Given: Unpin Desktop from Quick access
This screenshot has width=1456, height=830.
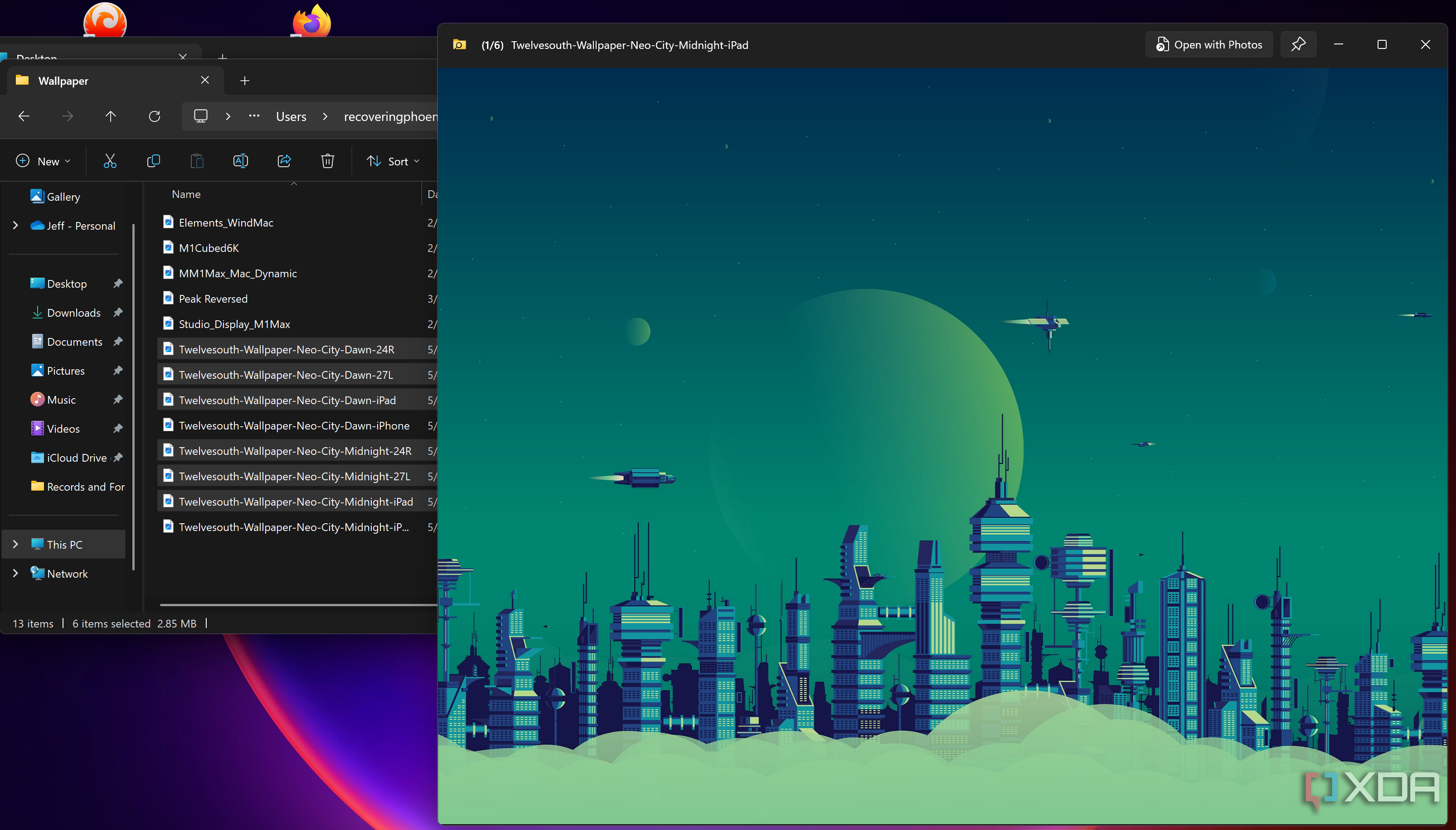Looking at the screenshot, I should pyautogui.click(x=117, y=283).
